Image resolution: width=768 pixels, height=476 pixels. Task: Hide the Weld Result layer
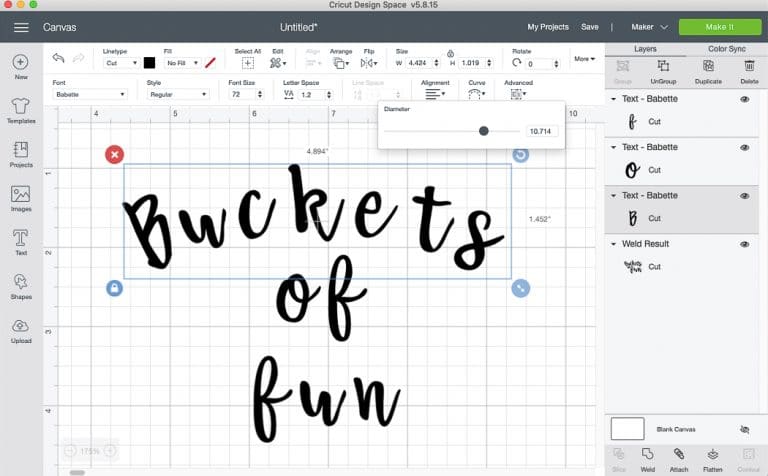[745, 244]
